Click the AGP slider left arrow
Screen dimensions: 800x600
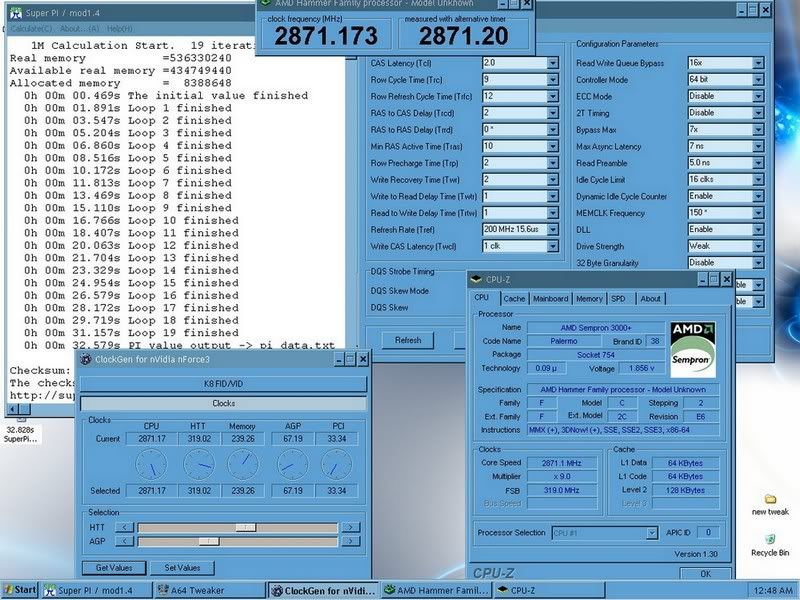(x=126, y=541)
